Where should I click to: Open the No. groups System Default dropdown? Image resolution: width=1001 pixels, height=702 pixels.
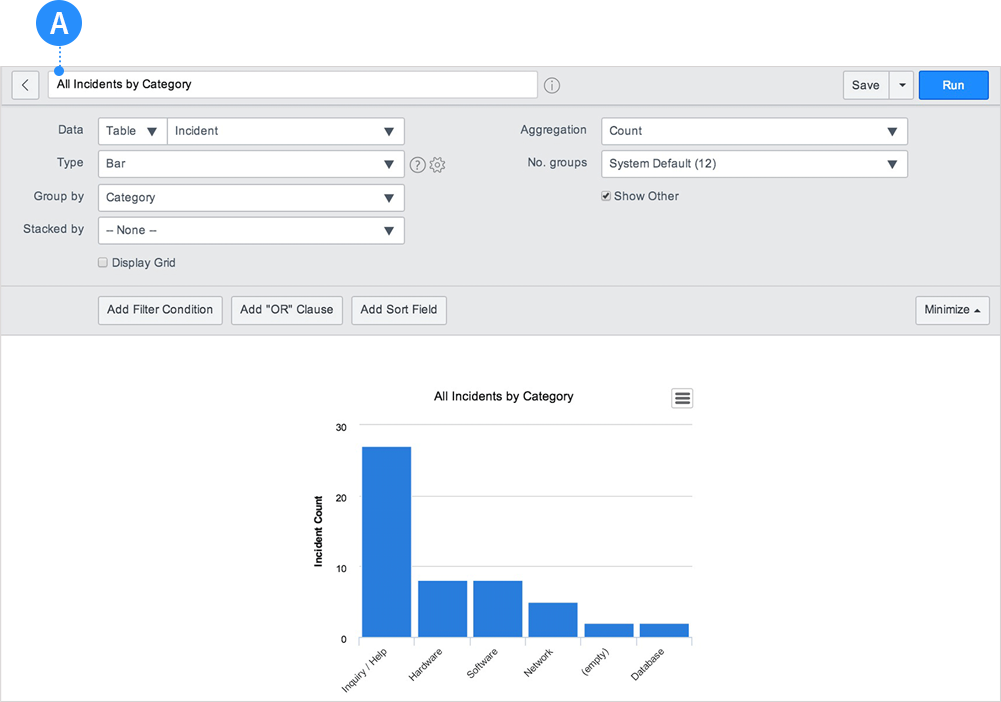coord(753,163)
